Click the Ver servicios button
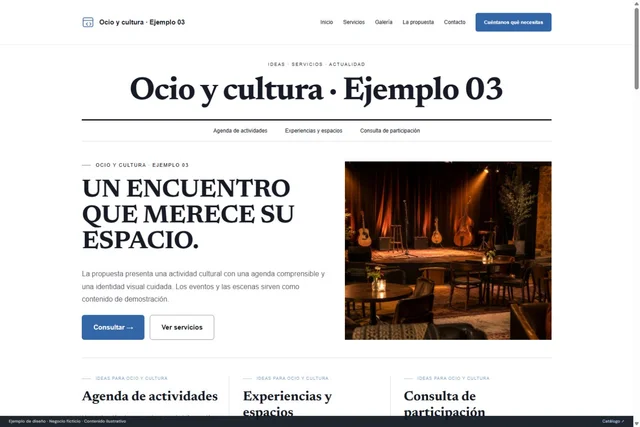This screenshot has height=427, width=640. pos(182,327)
